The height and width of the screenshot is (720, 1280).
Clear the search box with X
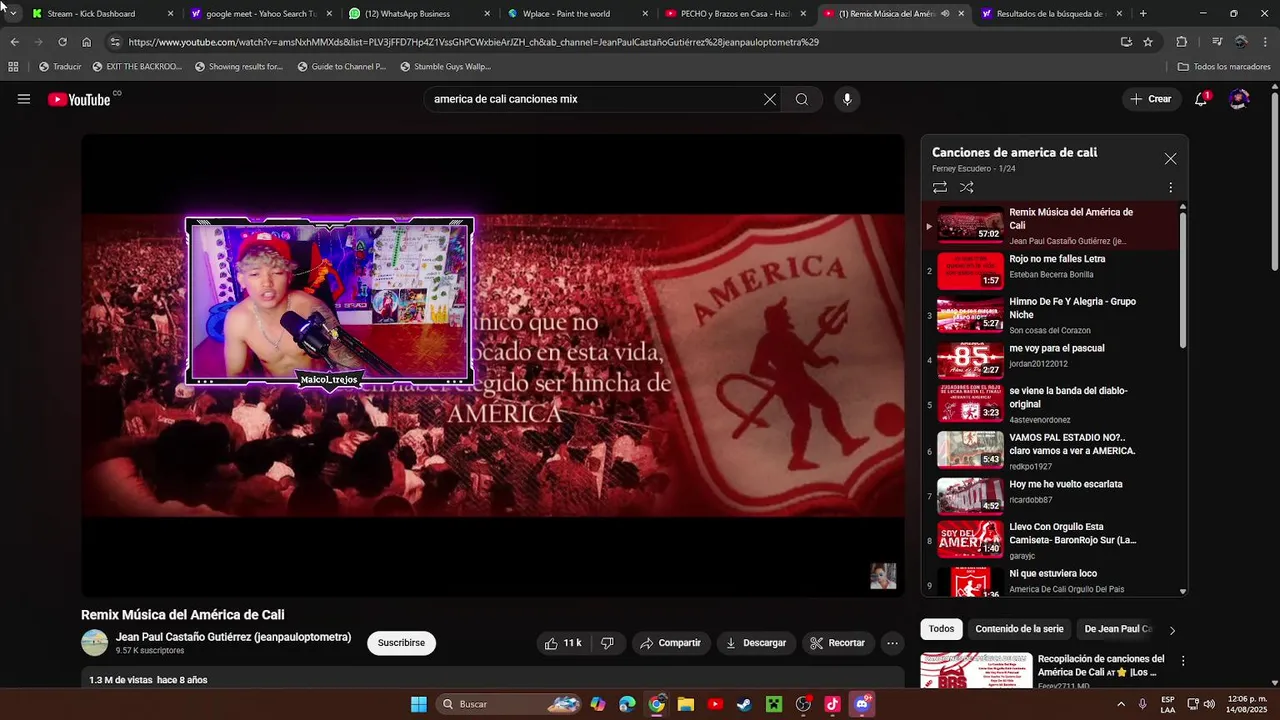(x=770, y=99)
